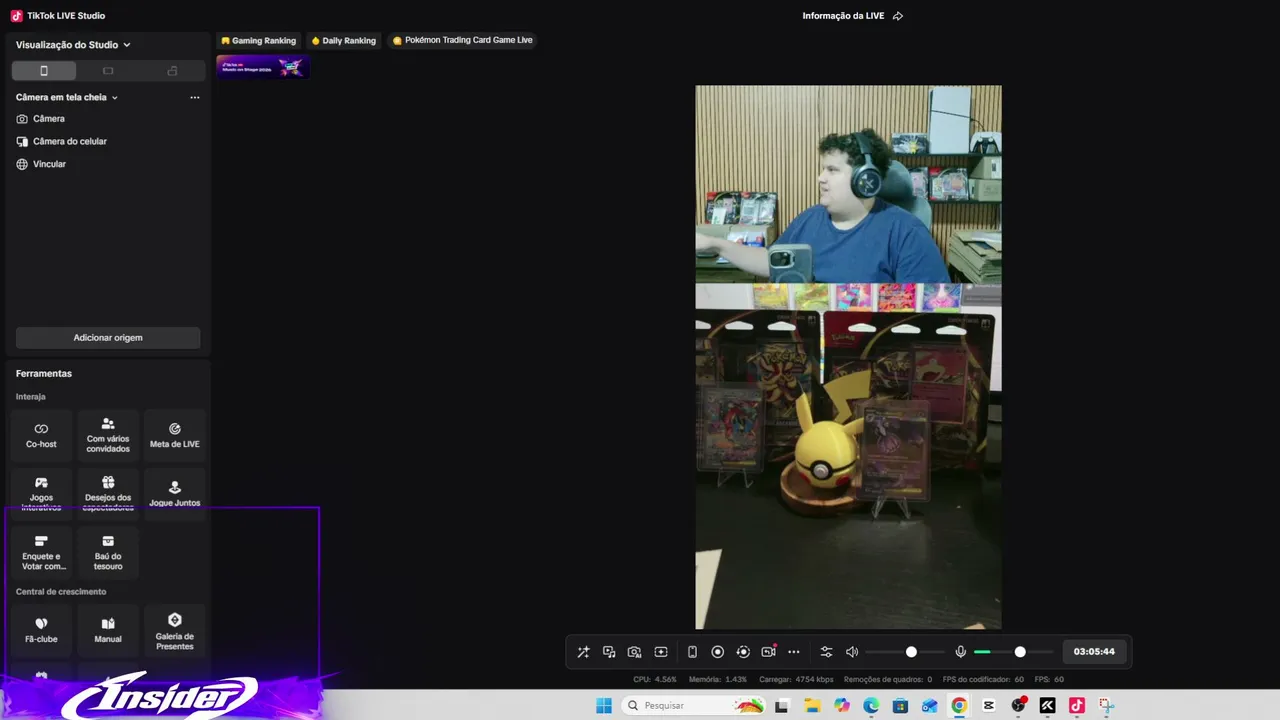Expand the Câmera em tela cheia dropdown
This screenshot has height=720, width=1280.
tap(67, 98)
